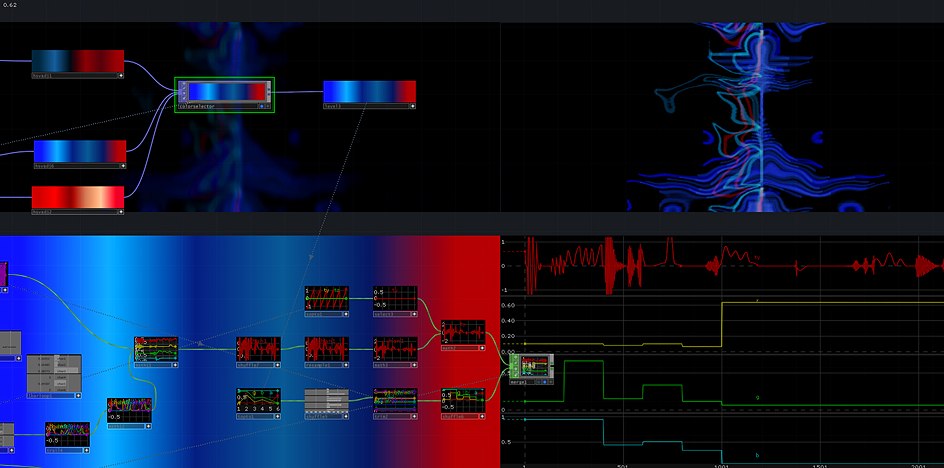Toggle viewer plus on upper node feeding merge1
The image size is (944, 468).
pyautogui.click(x=482, y=348)
